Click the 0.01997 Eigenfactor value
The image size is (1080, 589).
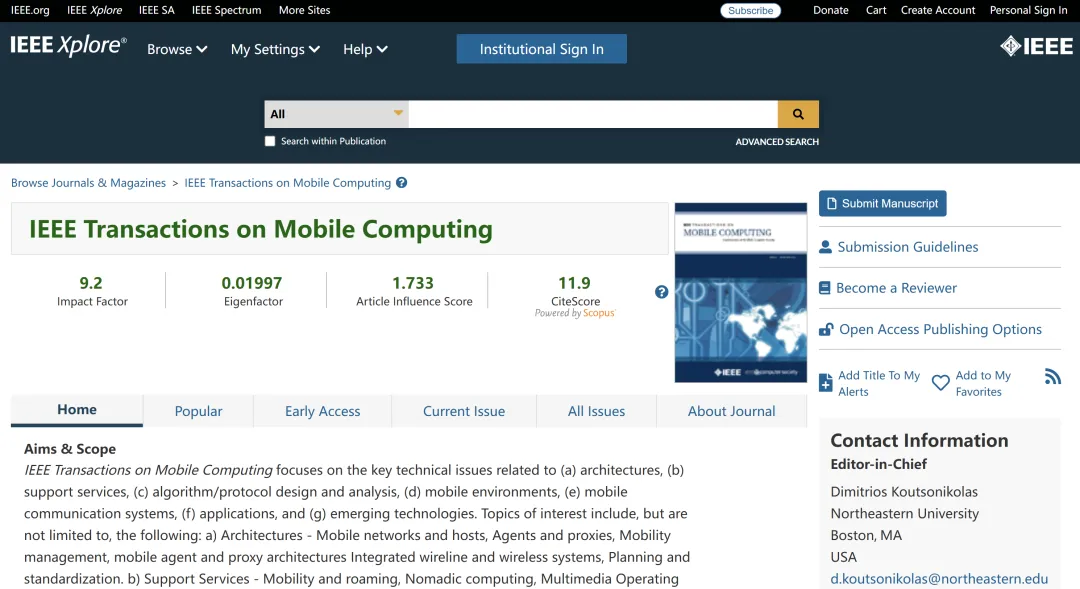coord(251,283)
